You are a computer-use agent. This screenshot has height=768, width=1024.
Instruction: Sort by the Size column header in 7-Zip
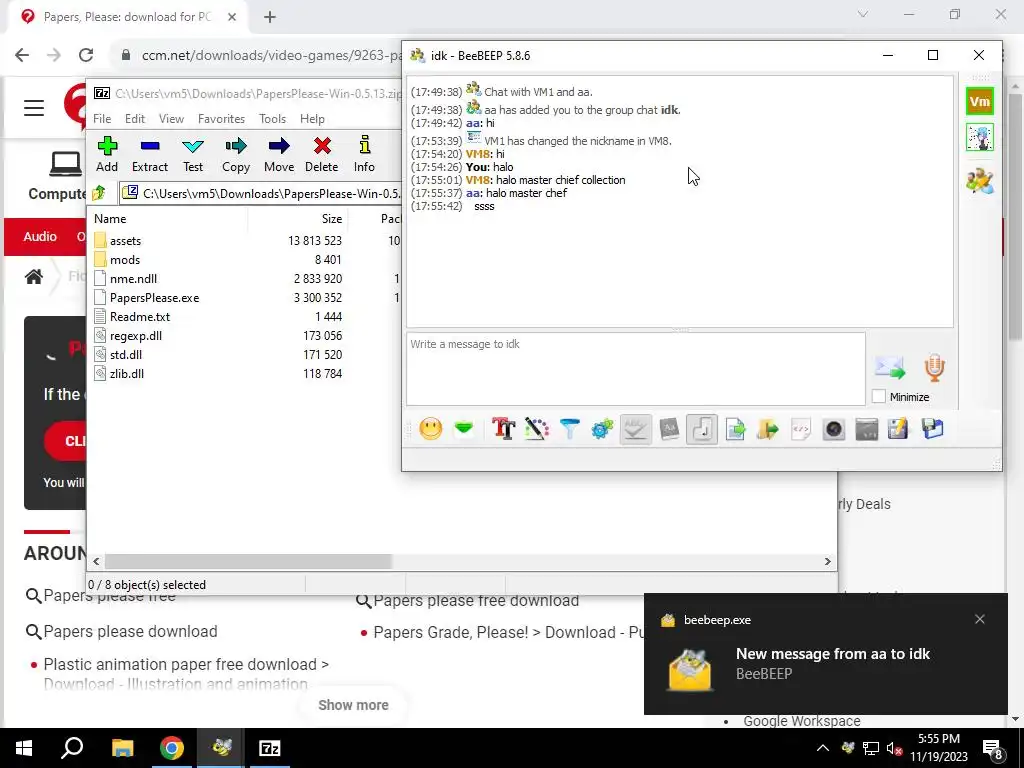pyautogui.click(x=297, y=219)
